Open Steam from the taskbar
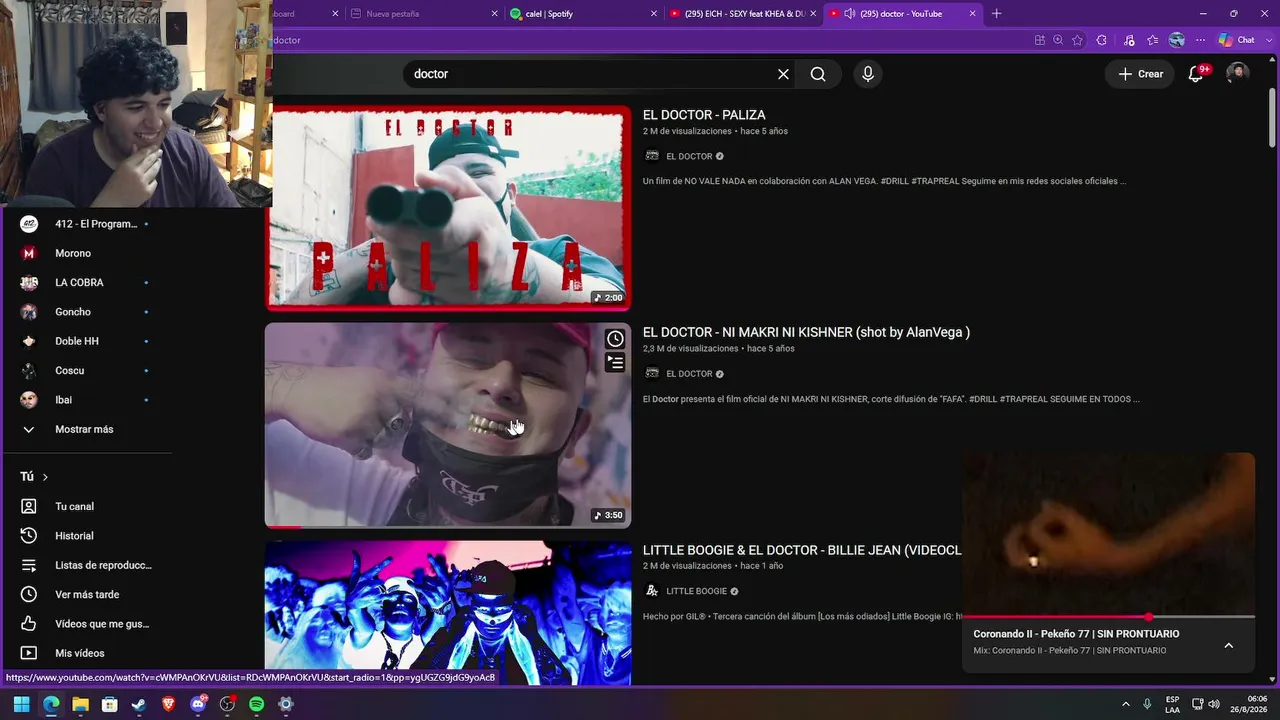The height and width of the screenshot is (720, 1280). point(139,704)
